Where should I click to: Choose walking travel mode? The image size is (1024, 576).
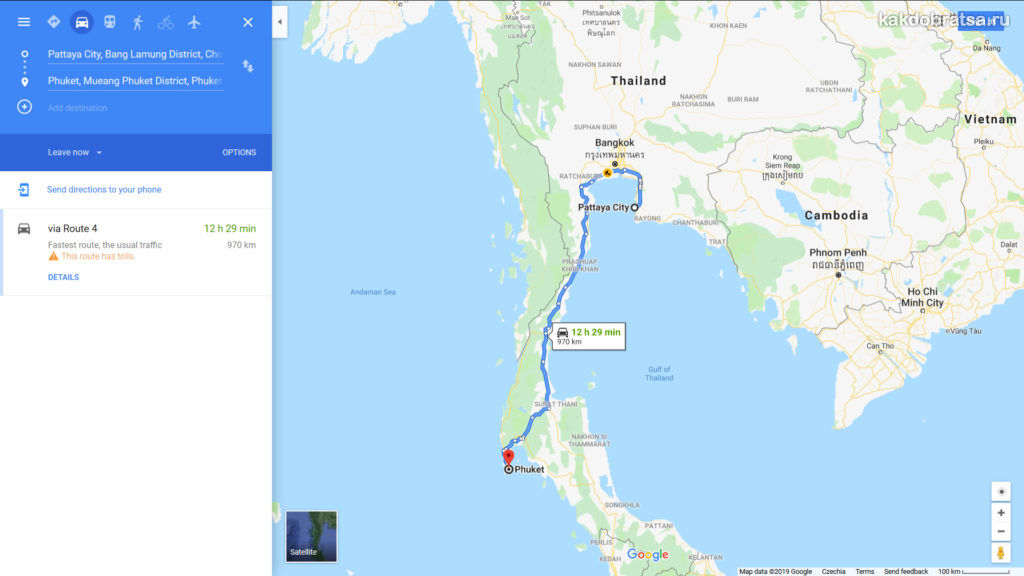click(x=138, y=22)
